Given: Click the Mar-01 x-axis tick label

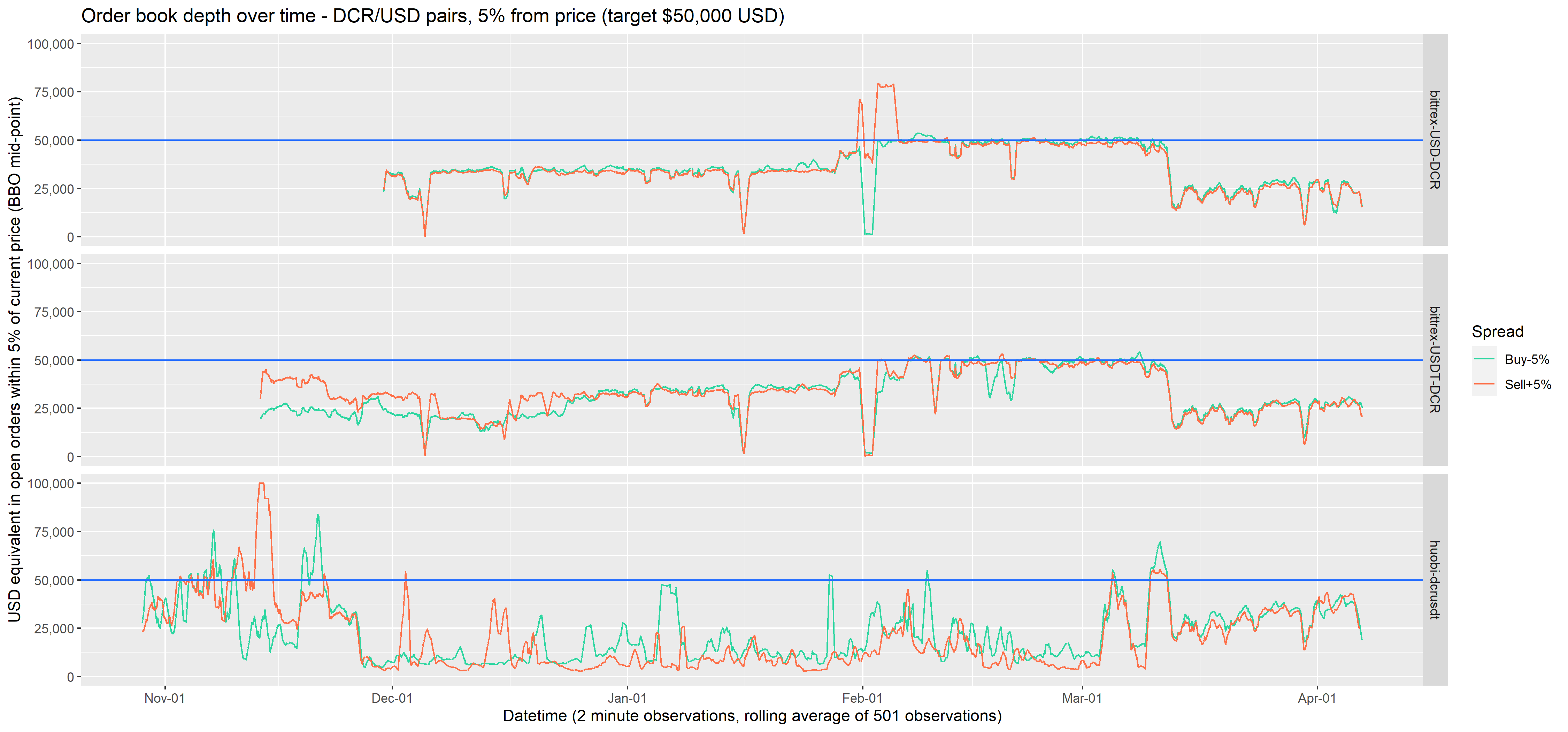Looking at the screenshot, I should tap(1082, 699).
